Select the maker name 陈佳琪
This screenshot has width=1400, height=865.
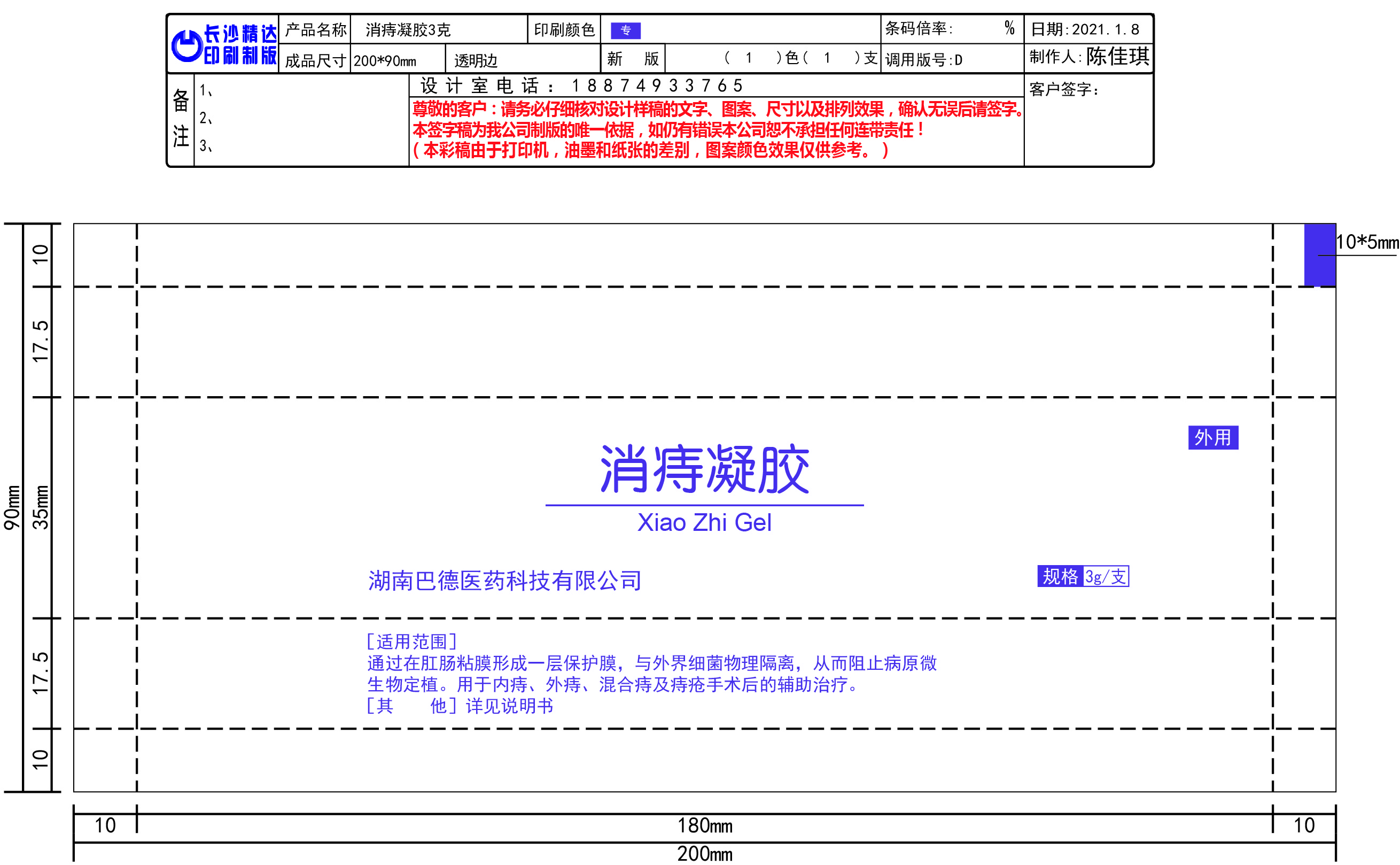[1118, 56]
